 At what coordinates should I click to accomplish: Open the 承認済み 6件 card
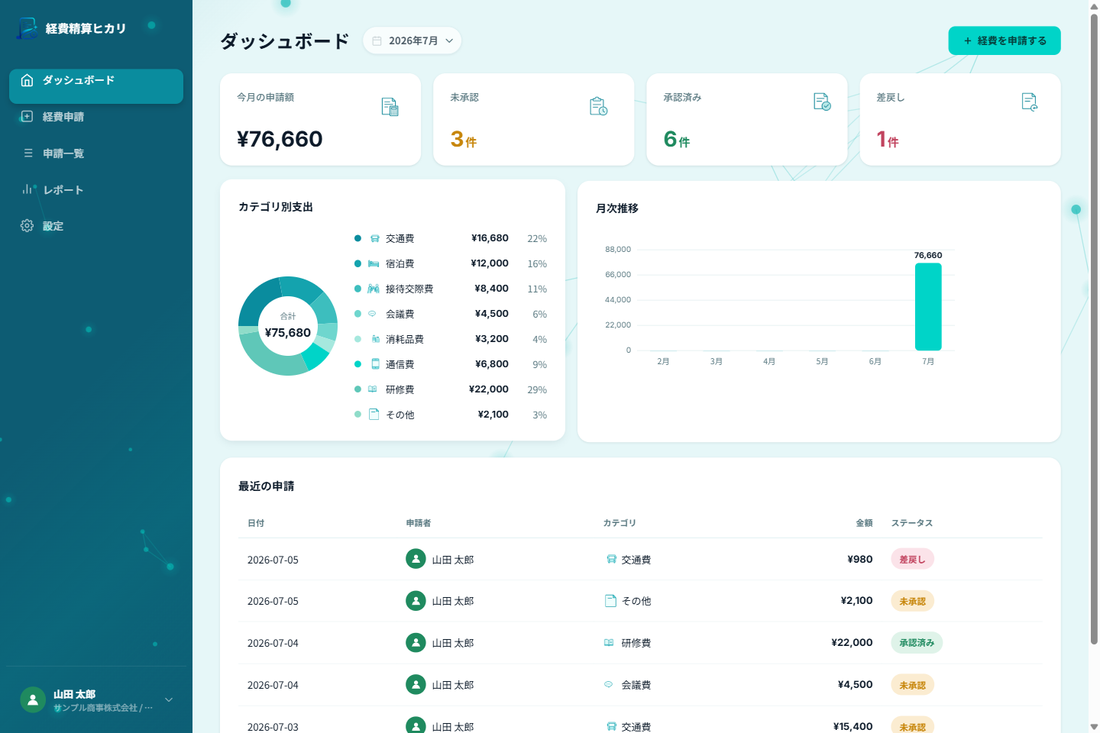pos(746,120)
